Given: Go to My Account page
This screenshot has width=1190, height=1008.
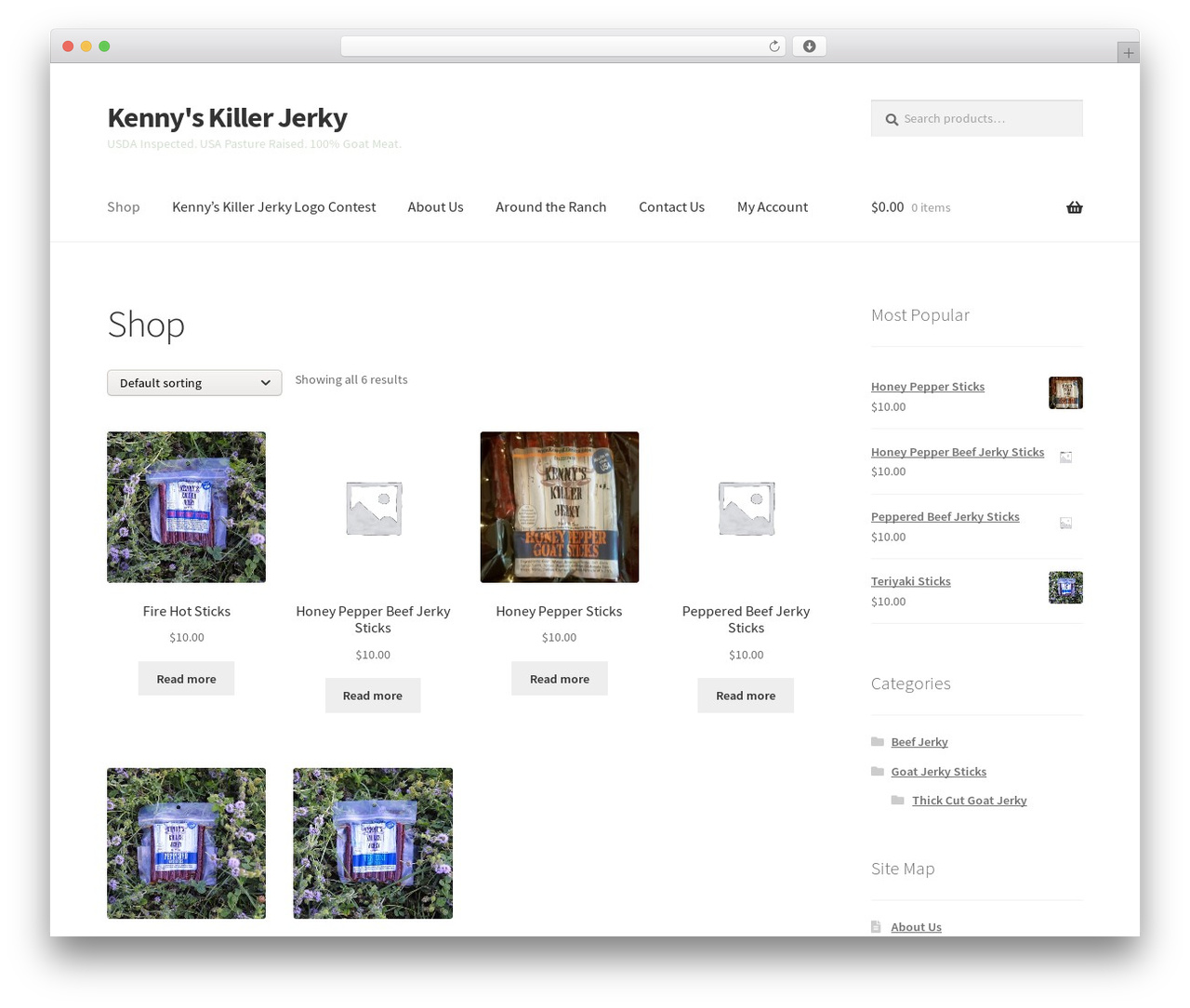Looking at the screenshot, I should [x=773, y=207].
